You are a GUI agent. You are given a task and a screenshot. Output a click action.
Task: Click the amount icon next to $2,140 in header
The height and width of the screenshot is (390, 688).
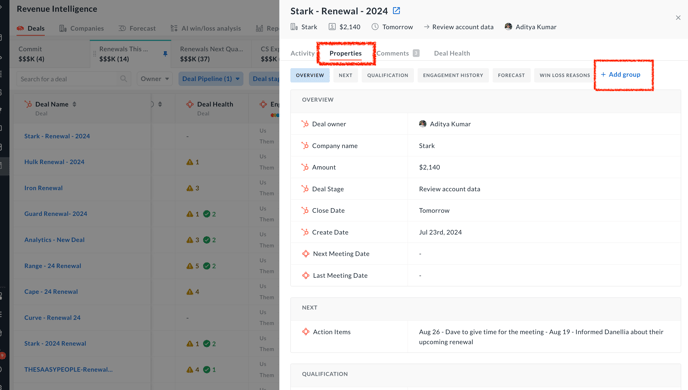coord(332,27)
